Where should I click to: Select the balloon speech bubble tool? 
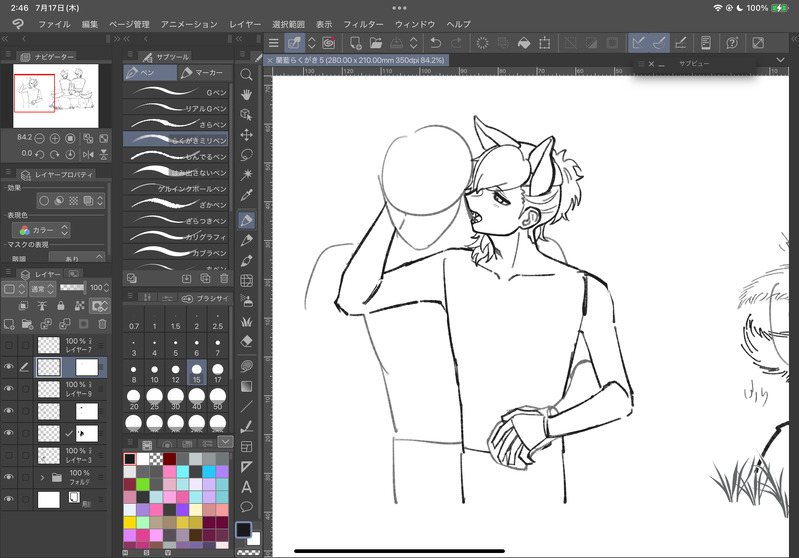246,507
